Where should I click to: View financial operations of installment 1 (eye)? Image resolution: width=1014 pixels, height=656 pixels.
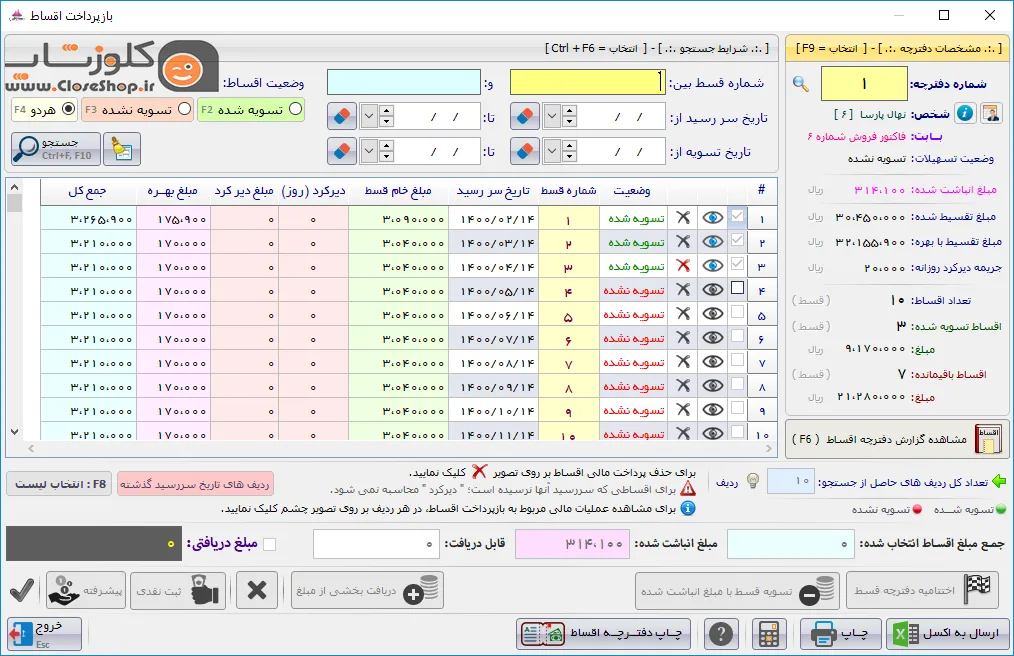point(713,218)
